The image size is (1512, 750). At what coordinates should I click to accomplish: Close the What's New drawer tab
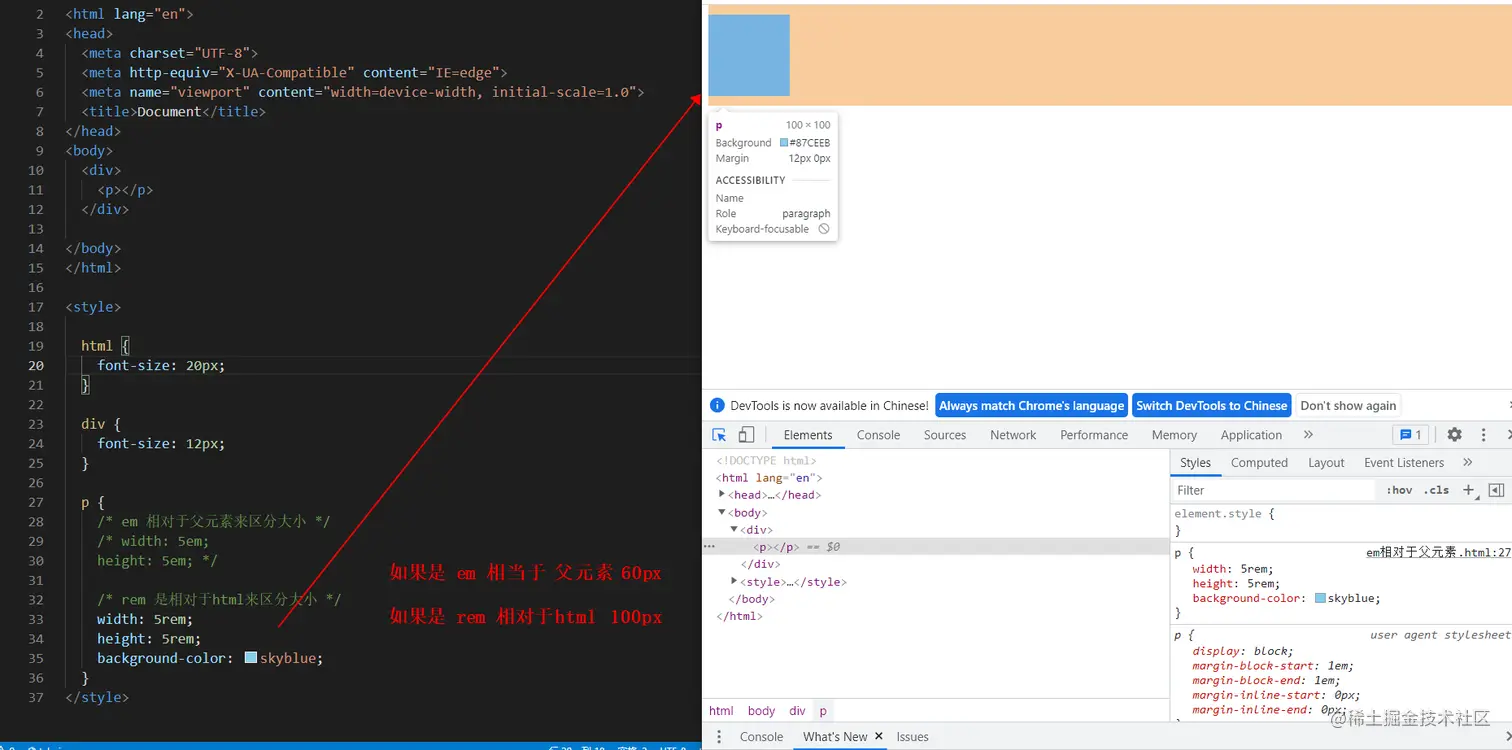(x=879, y=736)
